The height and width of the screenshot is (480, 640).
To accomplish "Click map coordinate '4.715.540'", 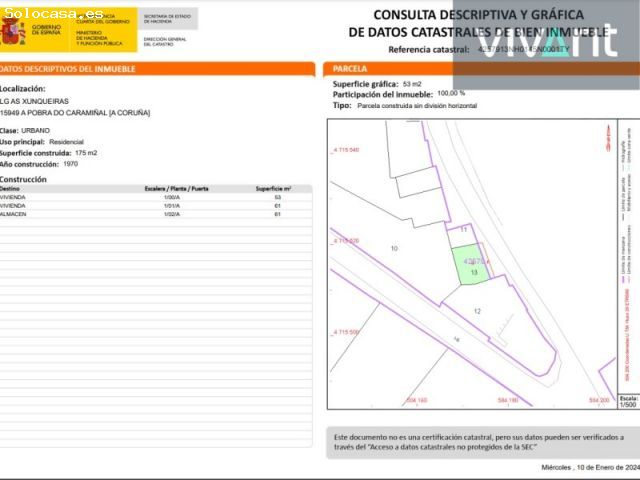I will [345, 150].
